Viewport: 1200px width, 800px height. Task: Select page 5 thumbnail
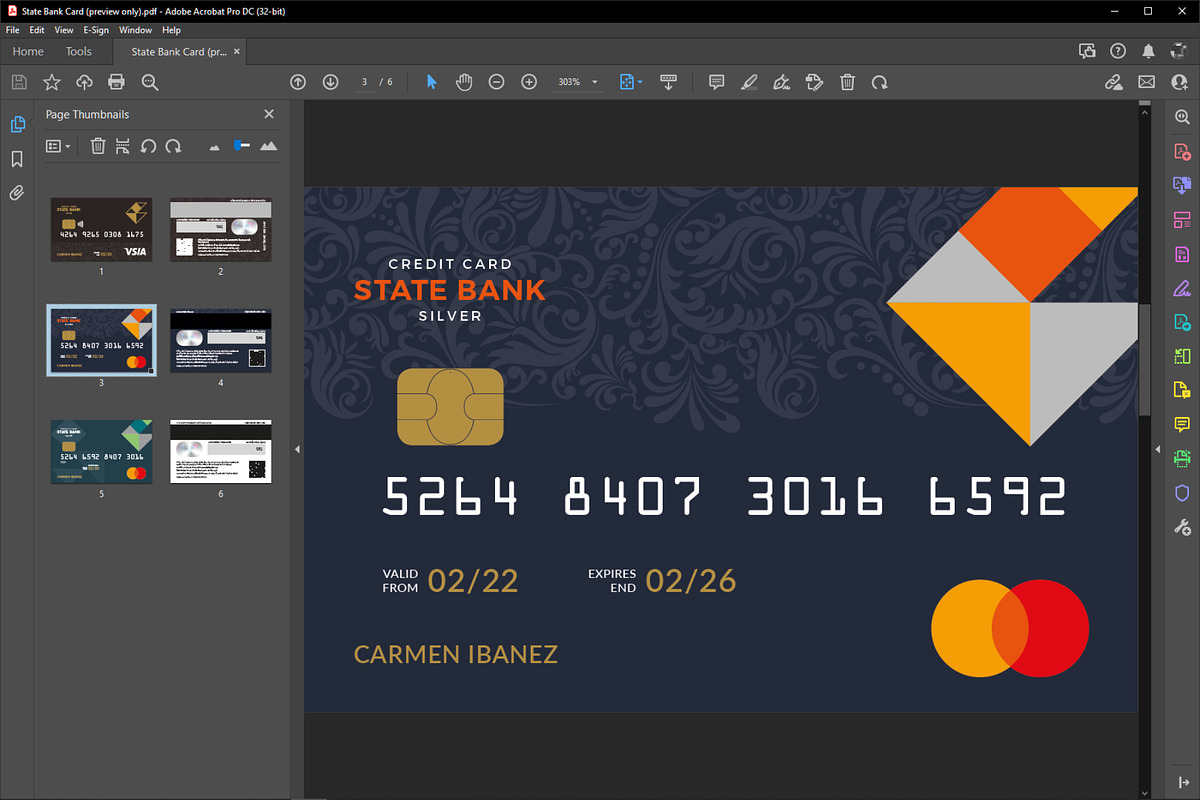click(101, 451)
